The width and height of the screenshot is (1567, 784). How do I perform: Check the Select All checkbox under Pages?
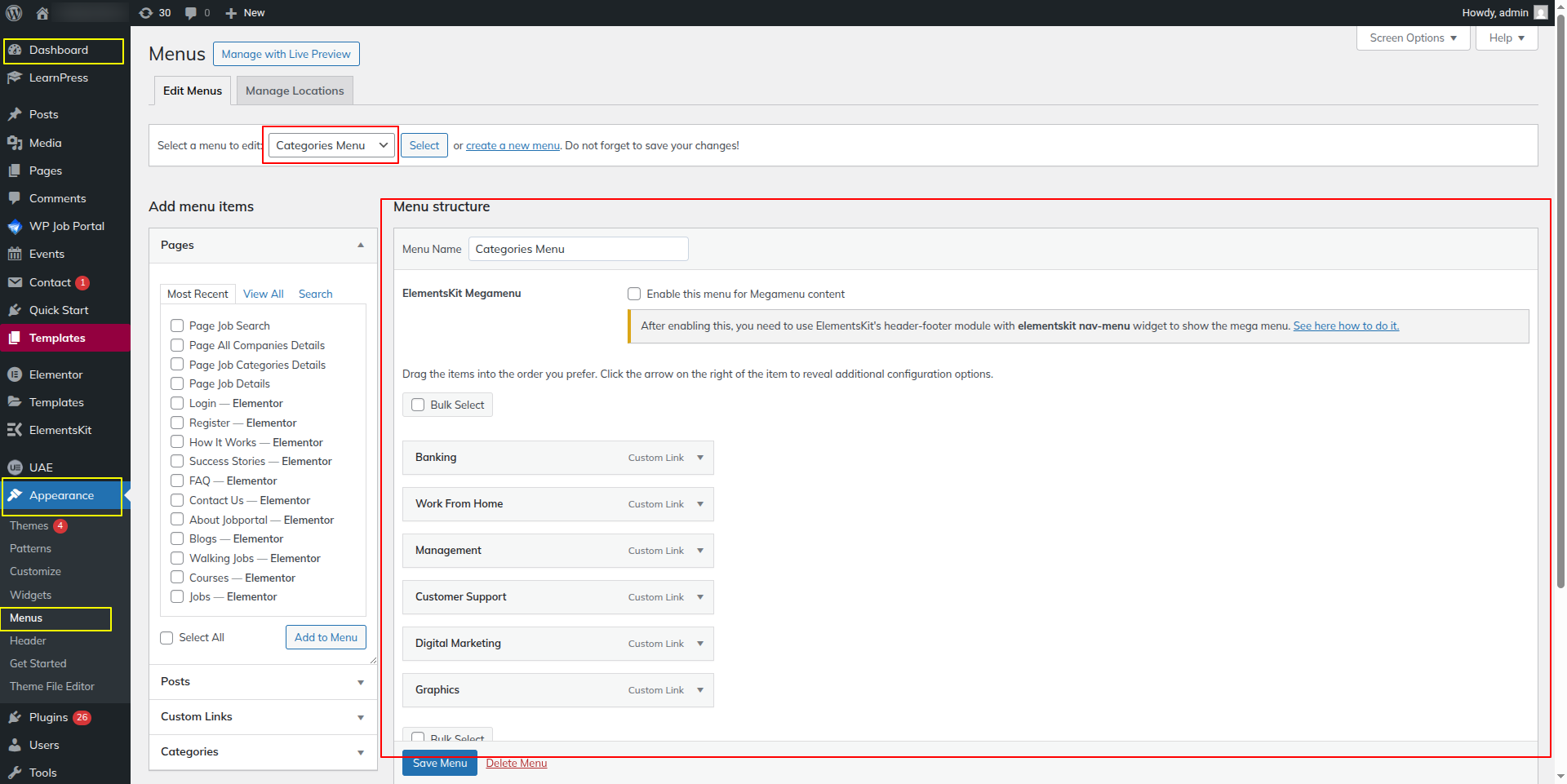(x=166, y=638)
